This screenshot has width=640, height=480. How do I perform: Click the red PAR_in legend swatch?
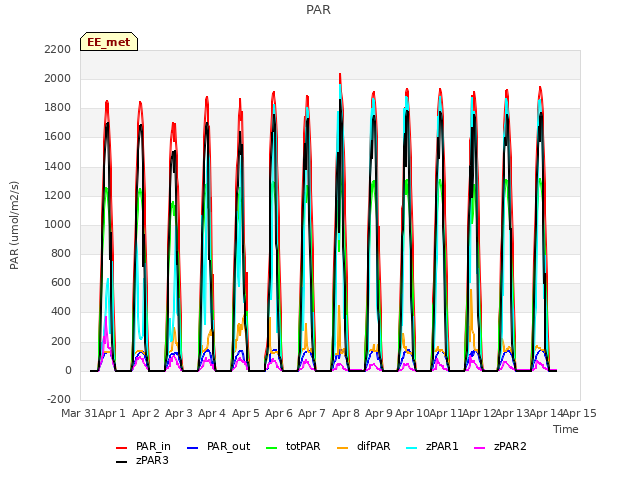122,448
